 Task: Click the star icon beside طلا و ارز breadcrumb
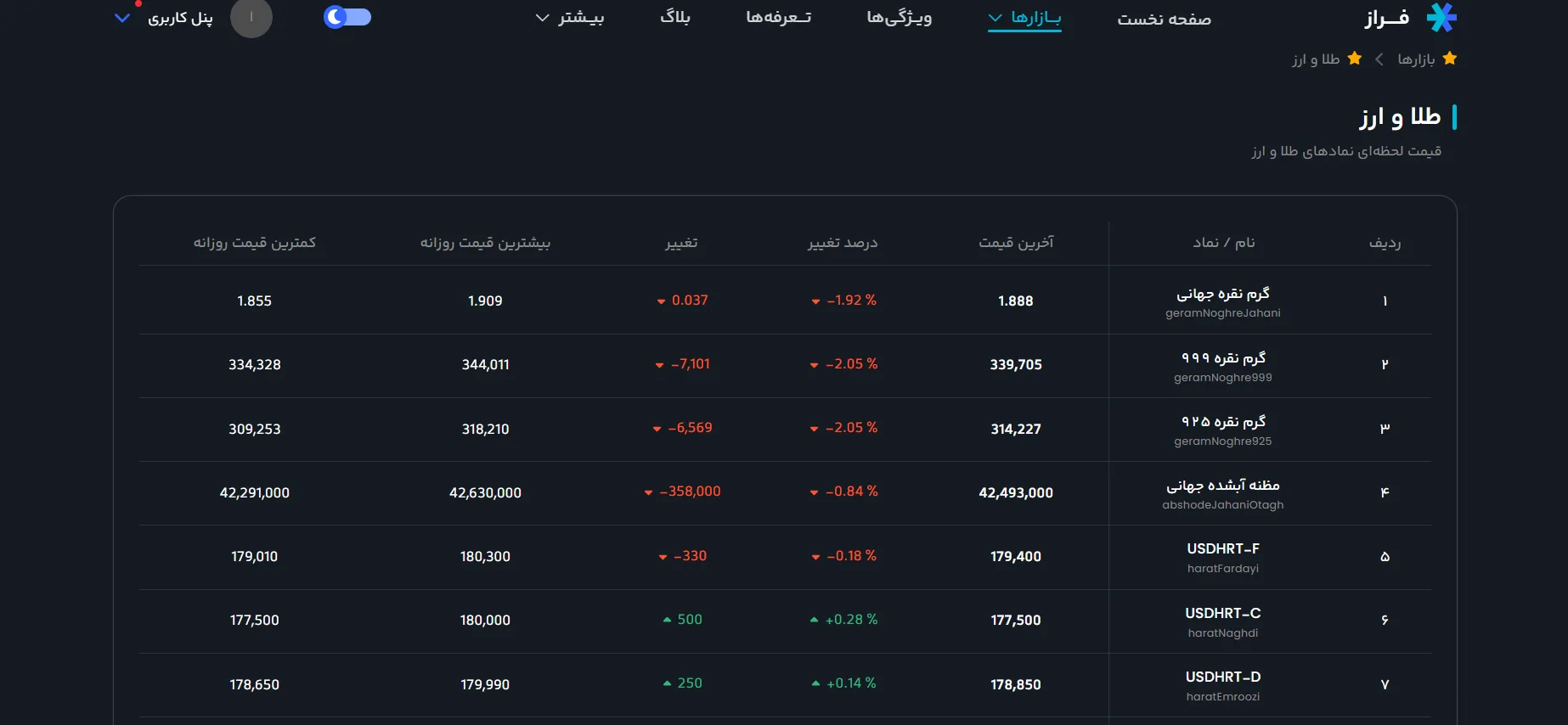click(x=1355, y=59)
